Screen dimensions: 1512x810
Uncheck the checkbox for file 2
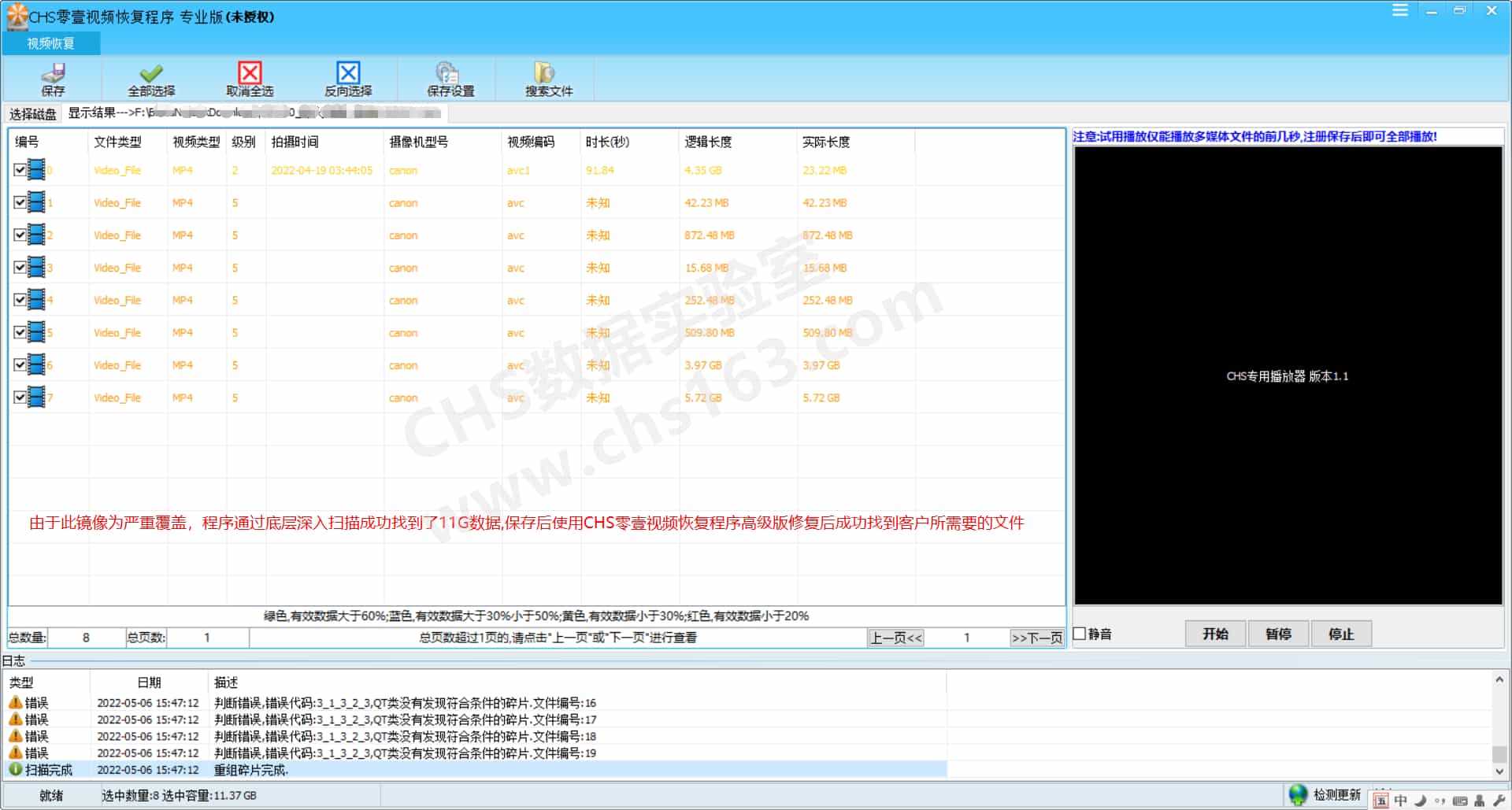coord(20,235)
